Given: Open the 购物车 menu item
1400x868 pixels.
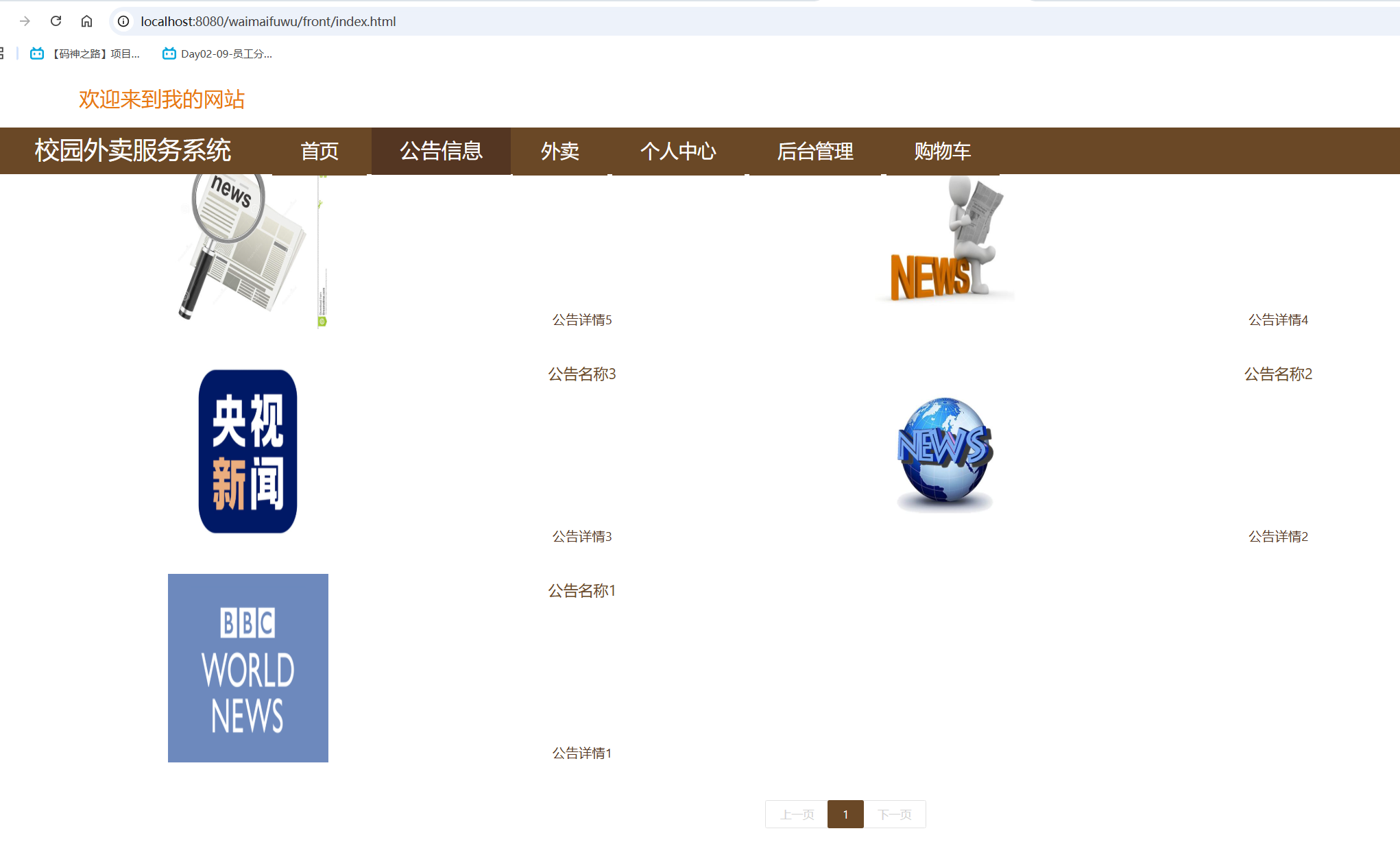Looking at the screenshot, I should (943, 151).
